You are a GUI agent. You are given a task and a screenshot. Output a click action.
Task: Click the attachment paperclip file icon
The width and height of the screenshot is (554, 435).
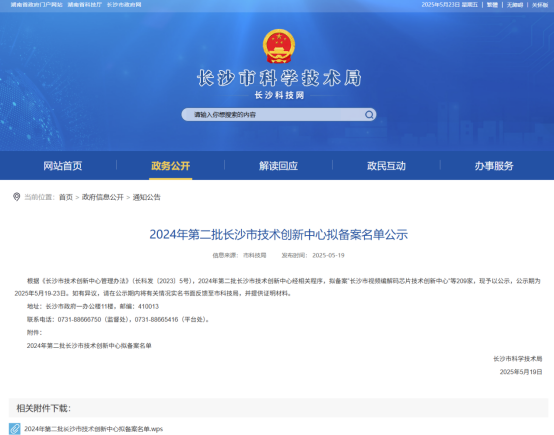tap(14, 429)
